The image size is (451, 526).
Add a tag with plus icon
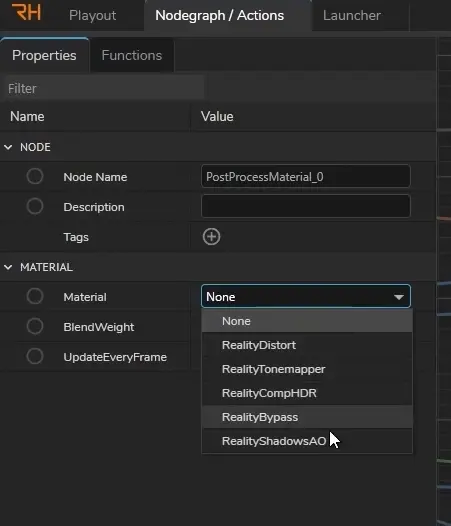(211, 237)
